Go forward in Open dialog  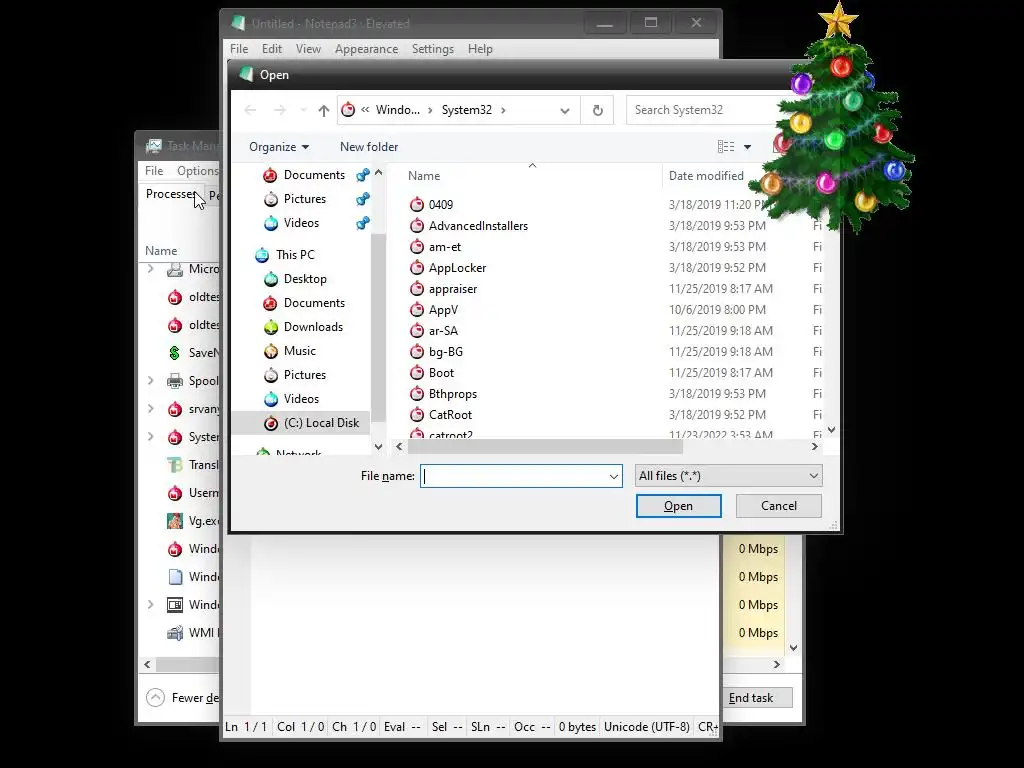point(280,110)
